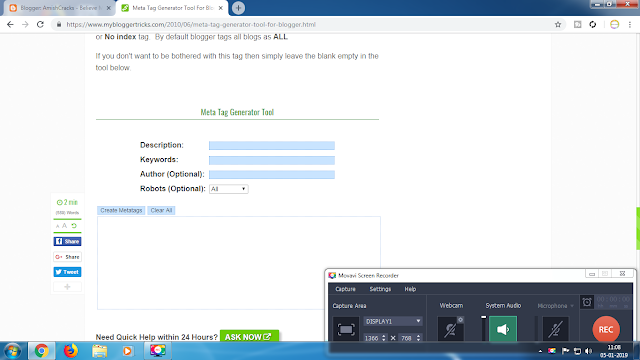
Task: Click the square extension icon beside the star
Action: coord(578,24)
